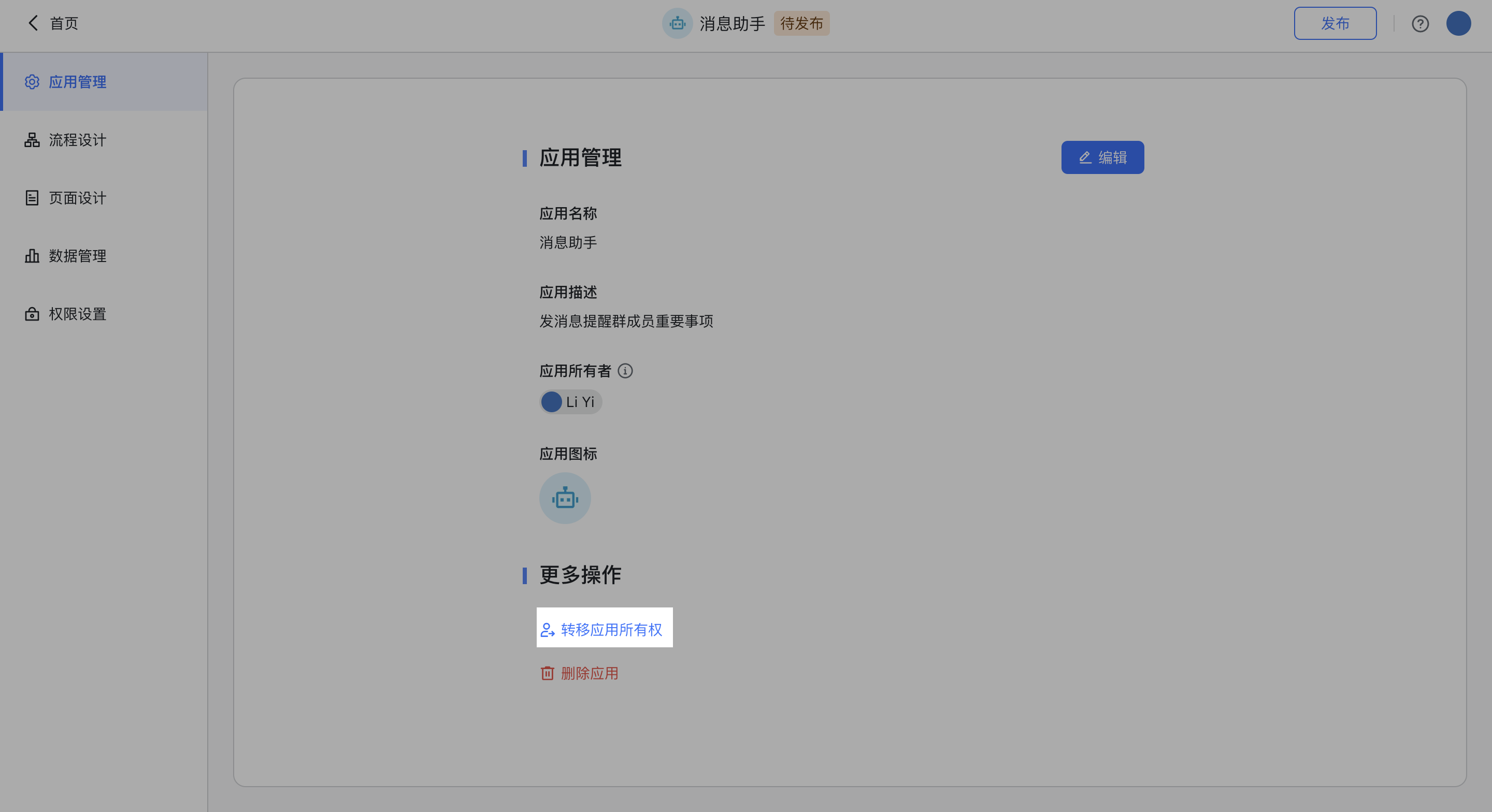The image size is (1492, 812).
Task: Click the Li Yi owner chip
Action: (x=570, y=402)
